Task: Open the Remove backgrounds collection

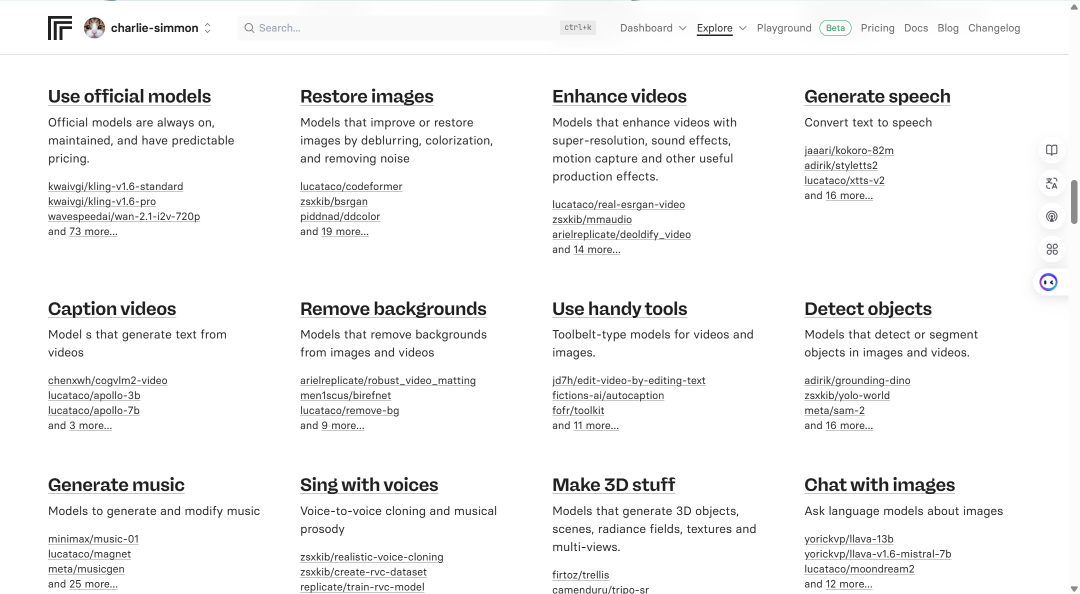Action: pos(393,309)
